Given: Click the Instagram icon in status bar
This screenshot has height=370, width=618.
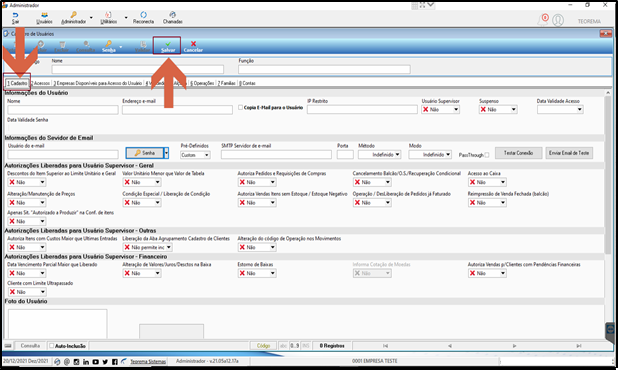Looking at the screenshot, I should click(76, 362).
